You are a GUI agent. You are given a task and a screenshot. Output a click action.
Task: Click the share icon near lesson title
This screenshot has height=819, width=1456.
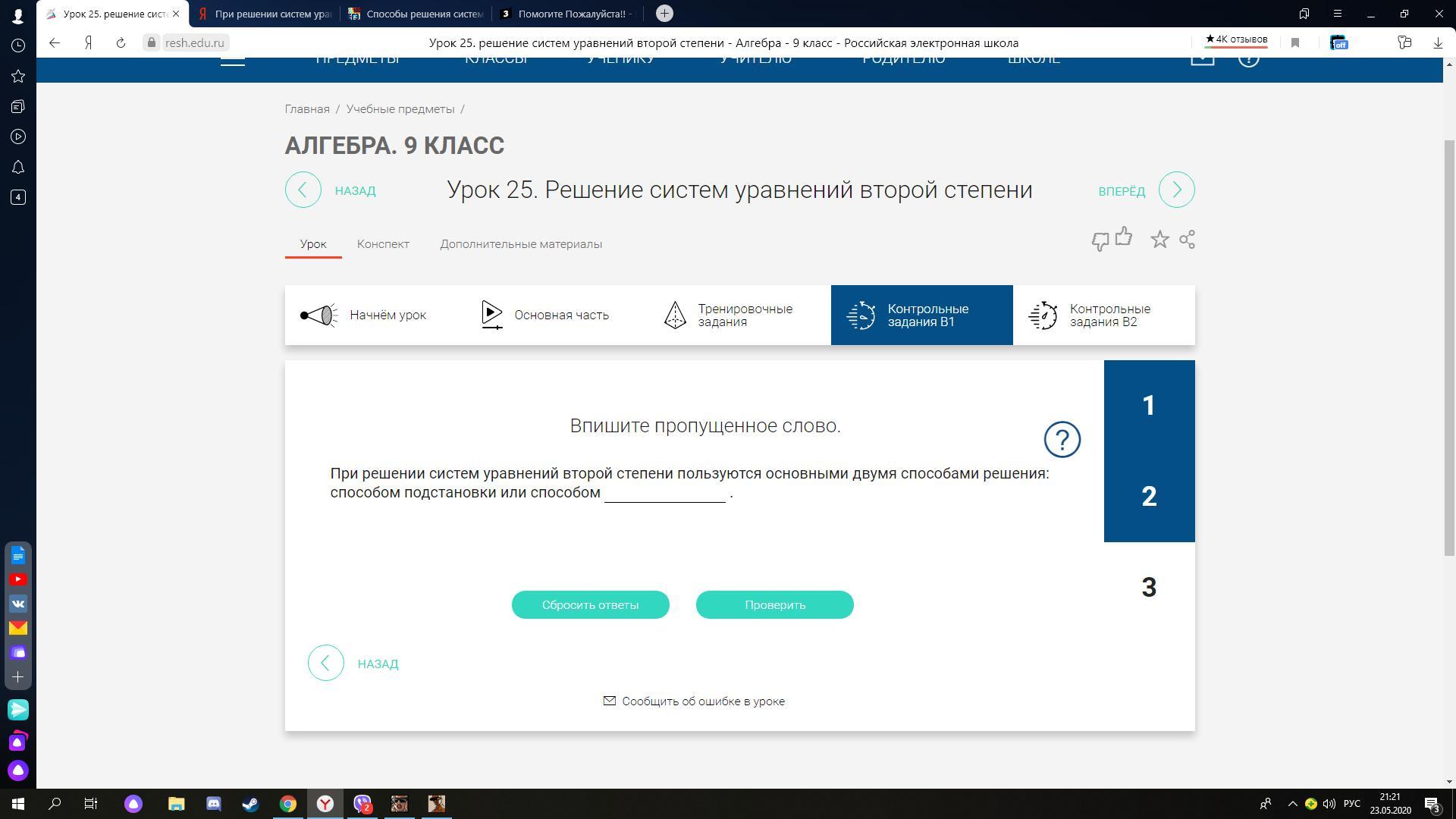(1188, 240)
